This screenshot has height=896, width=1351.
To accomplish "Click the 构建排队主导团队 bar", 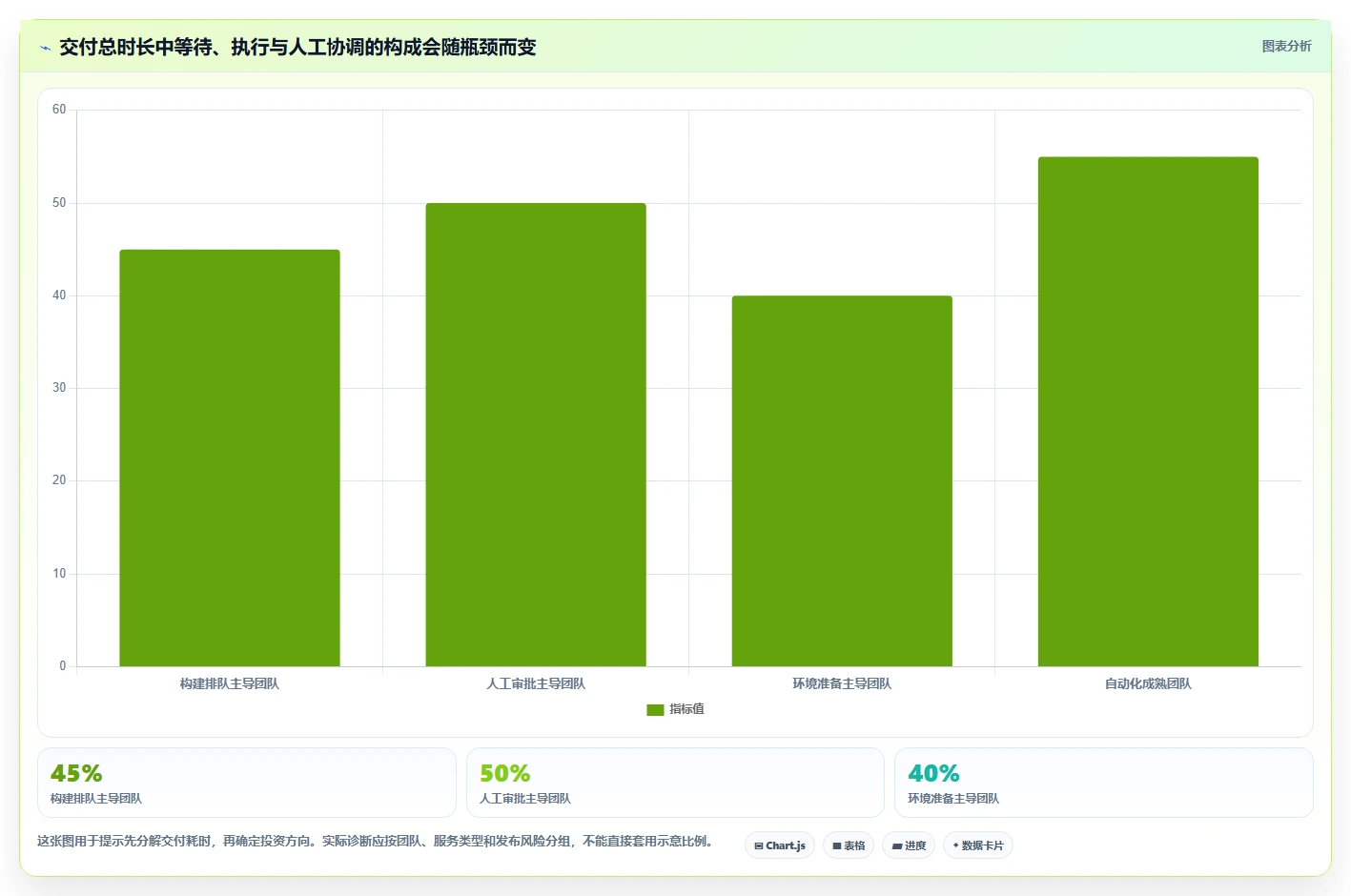I will (230, 458).
